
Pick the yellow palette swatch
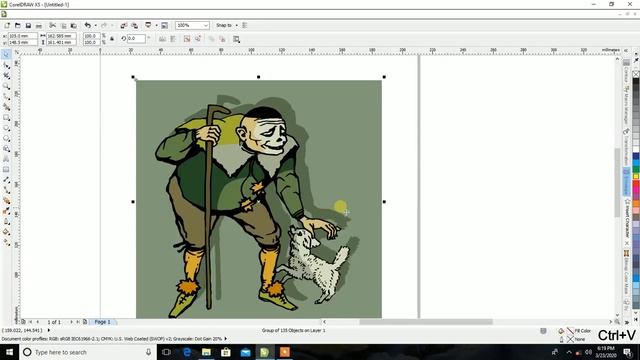point(636,176)
